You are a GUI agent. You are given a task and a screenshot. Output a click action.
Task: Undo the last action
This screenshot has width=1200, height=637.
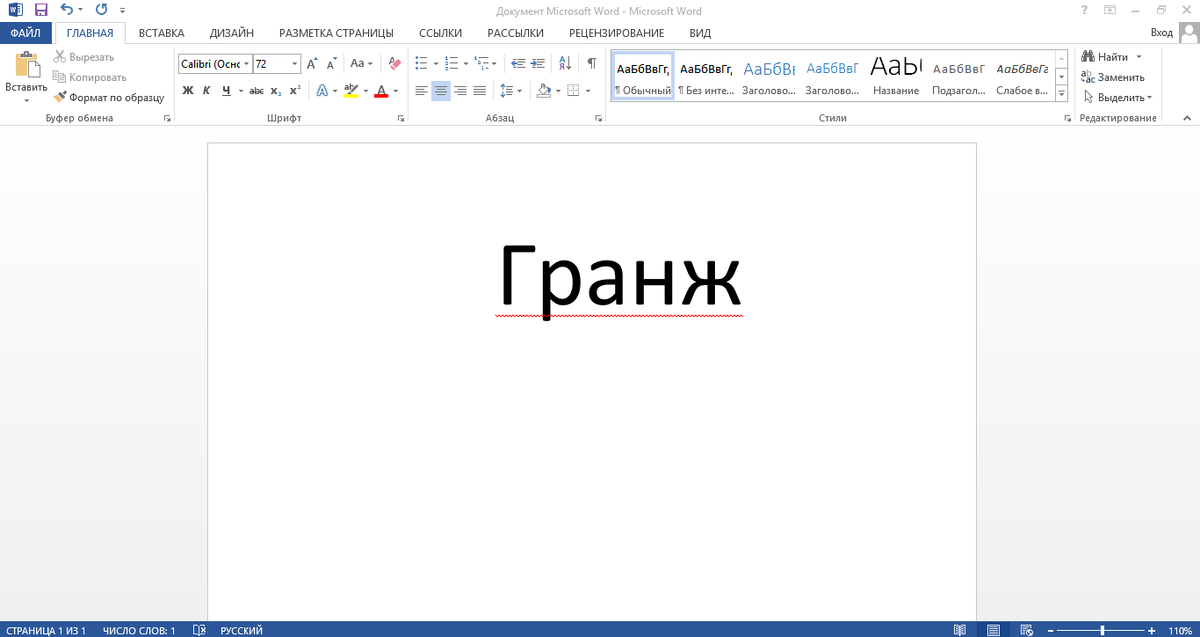tap(66, 10)
